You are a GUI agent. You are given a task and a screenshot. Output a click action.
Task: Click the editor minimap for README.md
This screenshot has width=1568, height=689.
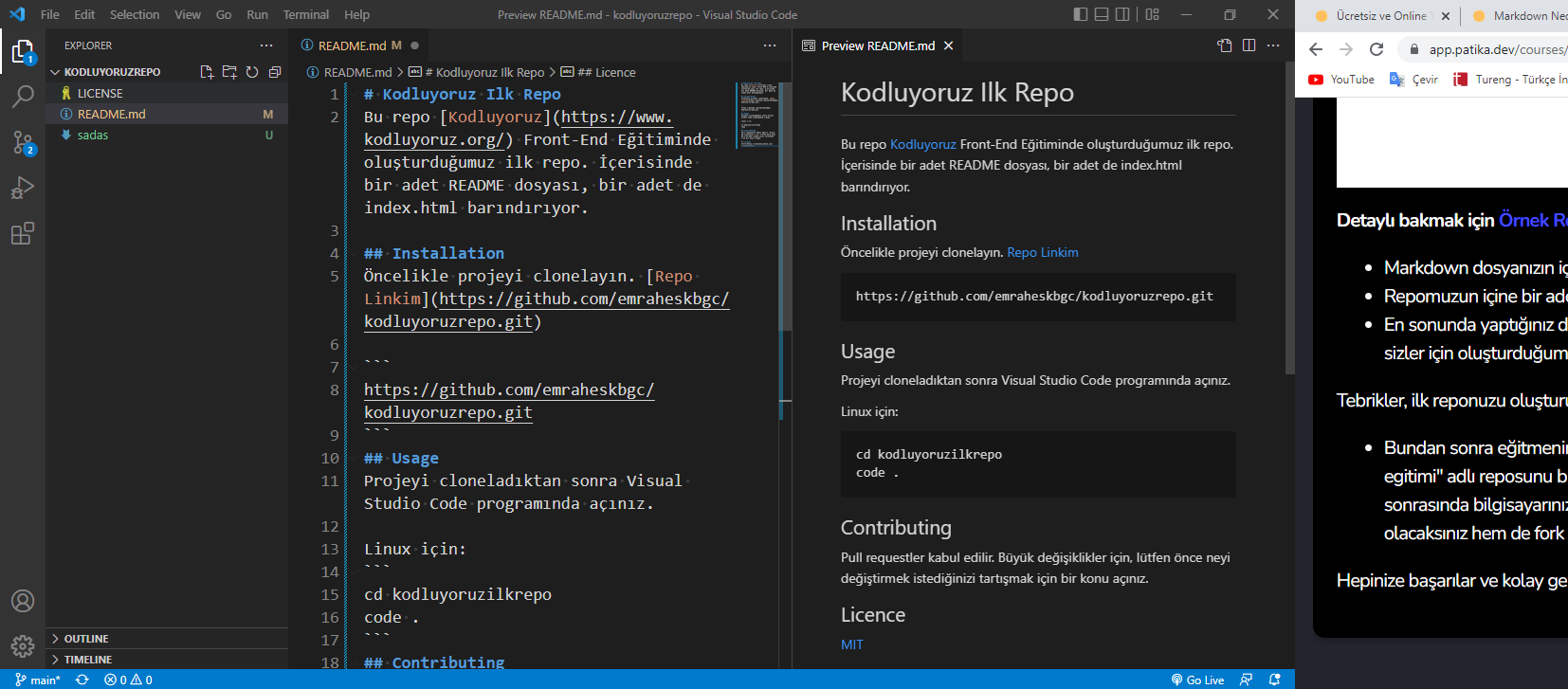pyautogui.click(x=757, y=116)
